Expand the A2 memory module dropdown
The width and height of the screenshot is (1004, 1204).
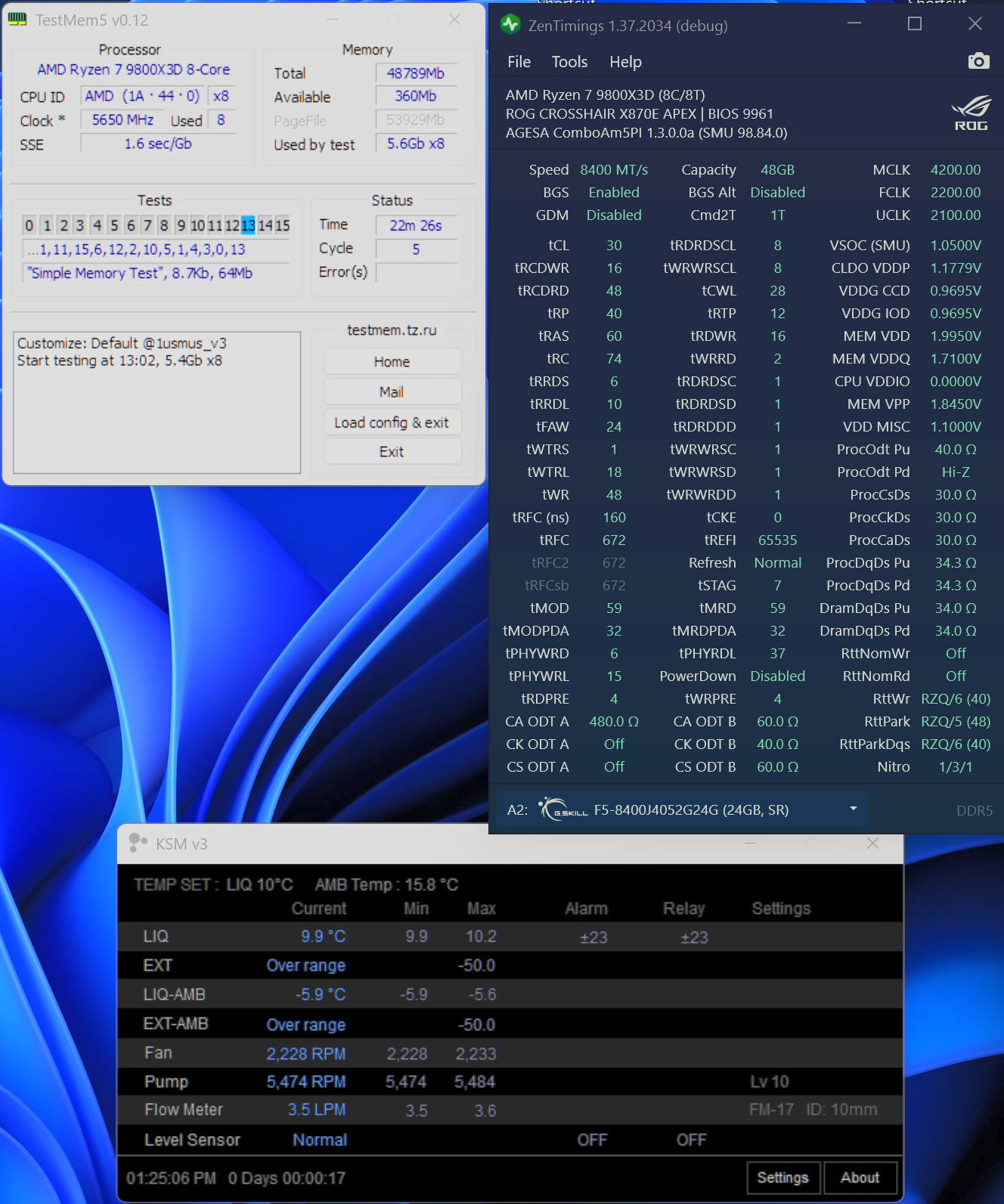(854, 809)
